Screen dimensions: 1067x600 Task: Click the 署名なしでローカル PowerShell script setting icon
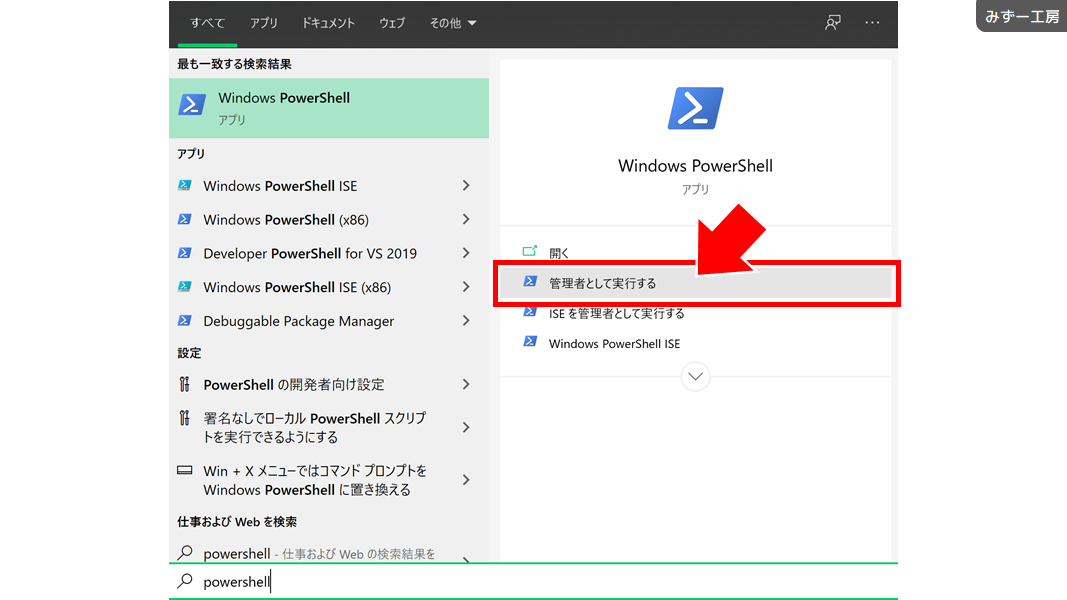pos(184,418)
